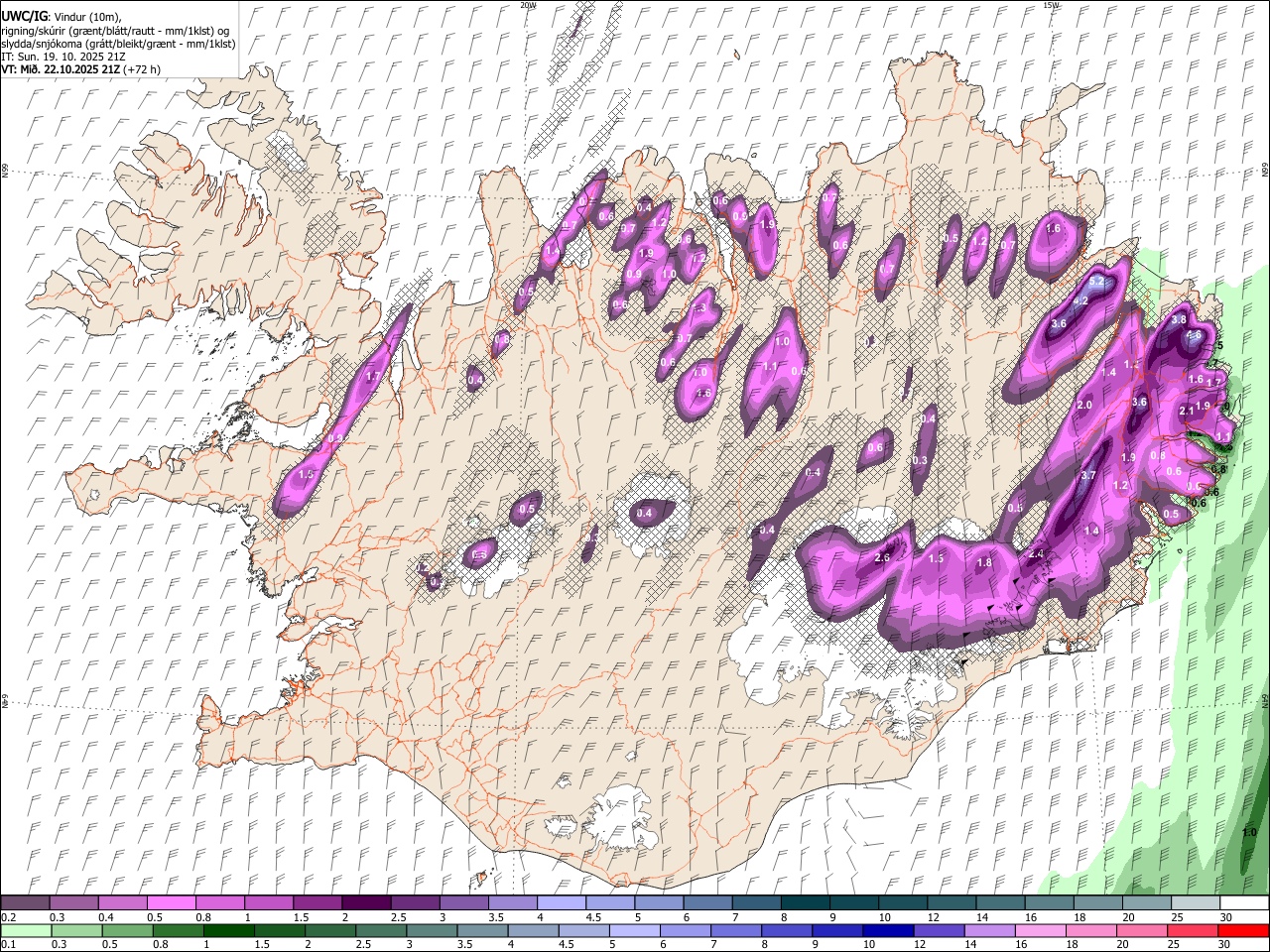
Task: Click the pure red swatch above 30 in rain scale
Action: [x=1244, y=930]
